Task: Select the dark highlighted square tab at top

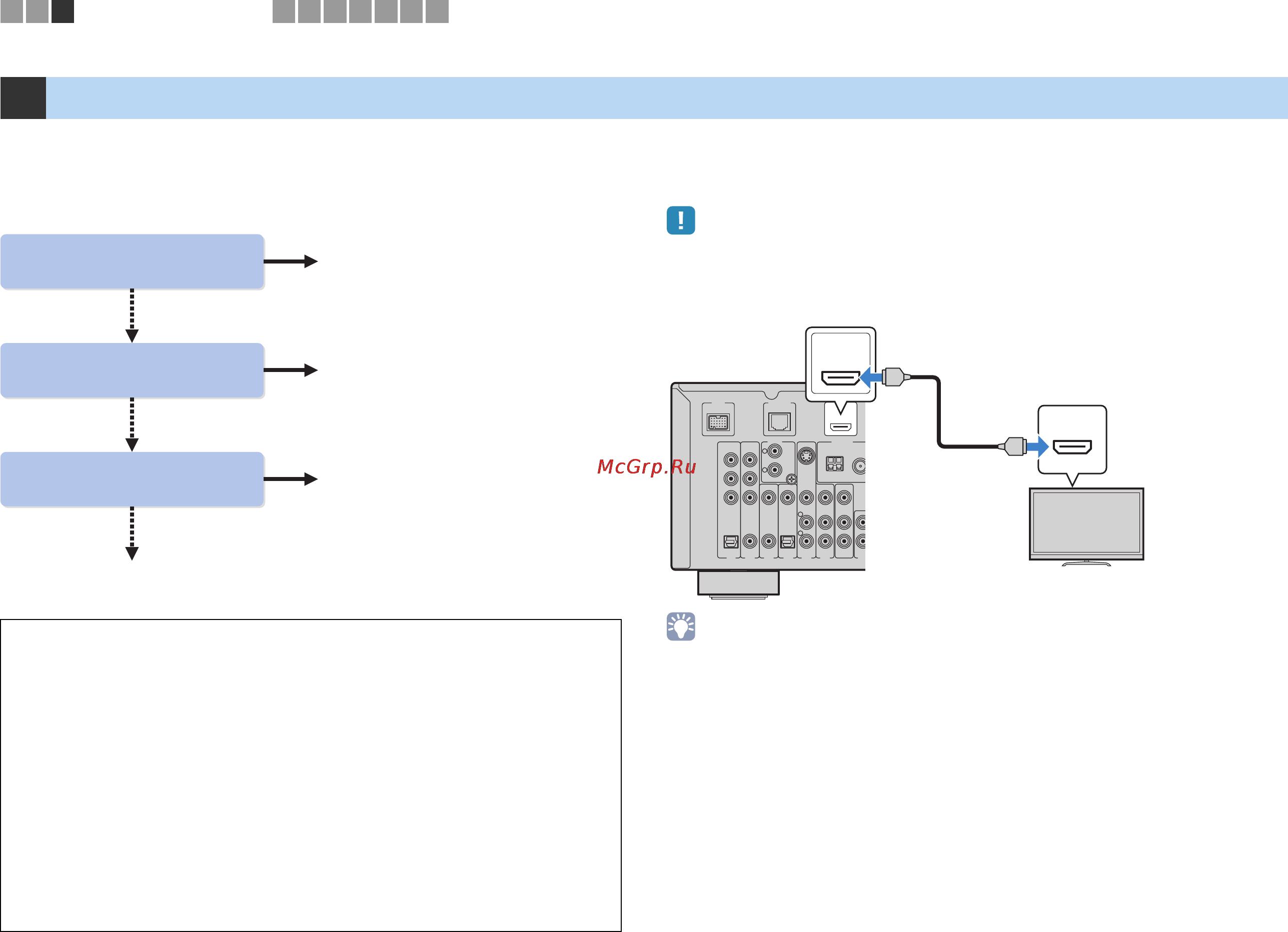Action: click(x=63, y=11)
